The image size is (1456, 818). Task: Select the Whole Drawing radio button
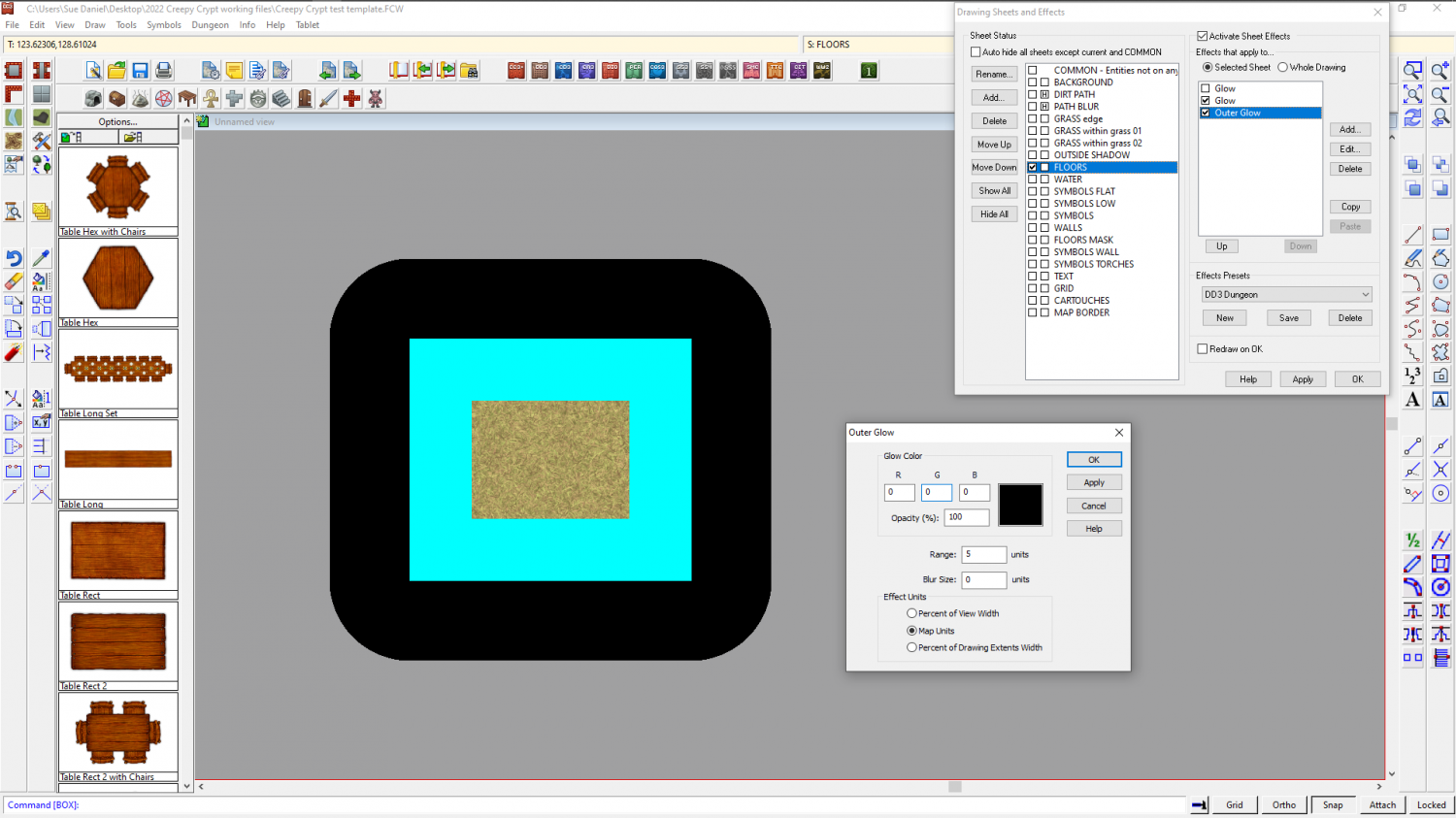(x=1283, y=68)
